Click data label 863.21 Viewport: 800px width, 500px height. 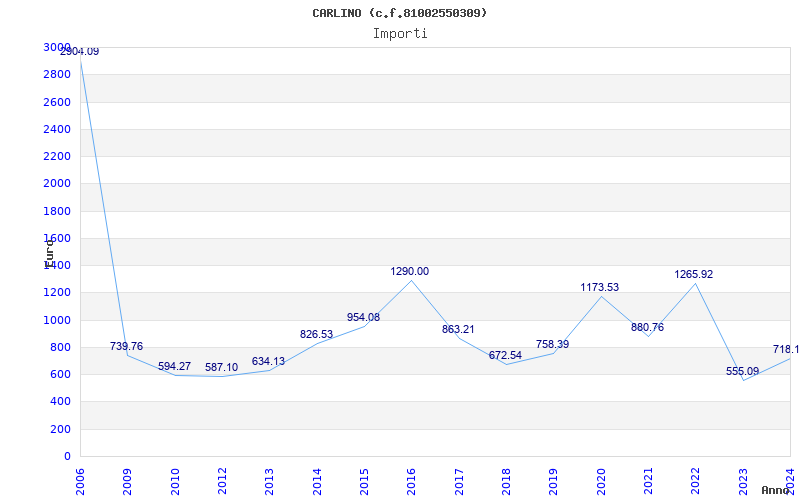458,330
